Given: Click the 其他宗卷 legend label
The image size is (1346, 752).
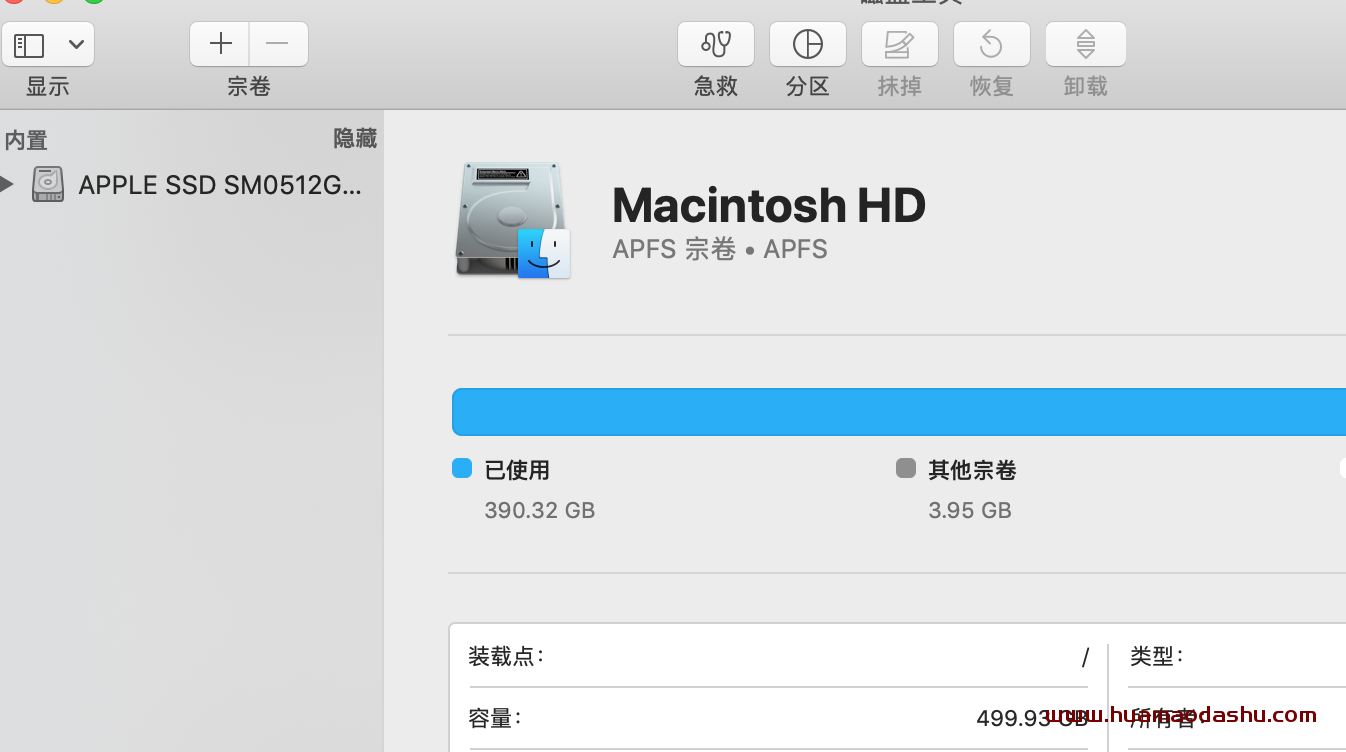Looking at the screenshot, I should point(972,470).
